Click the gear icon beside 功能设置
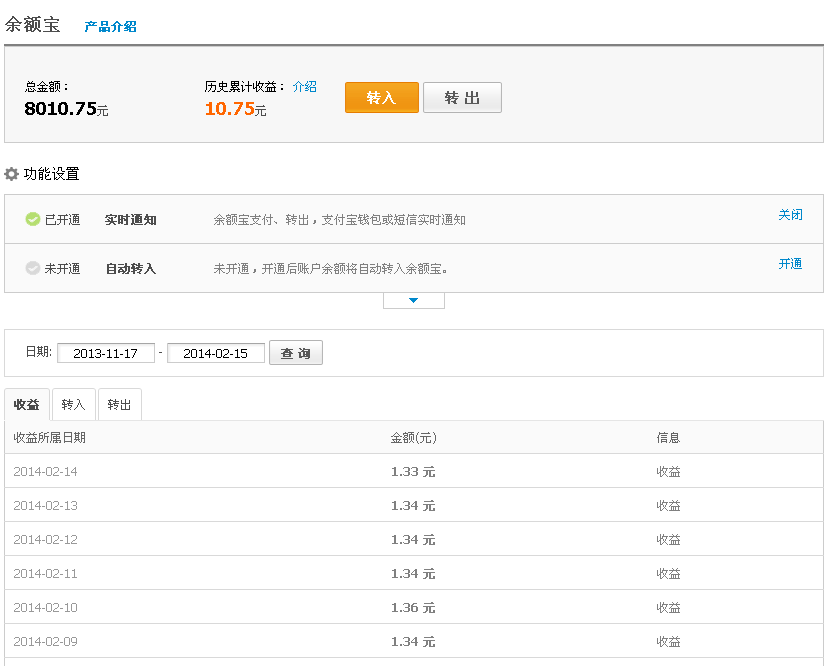 pyautogui.click(x=12, y=174)
